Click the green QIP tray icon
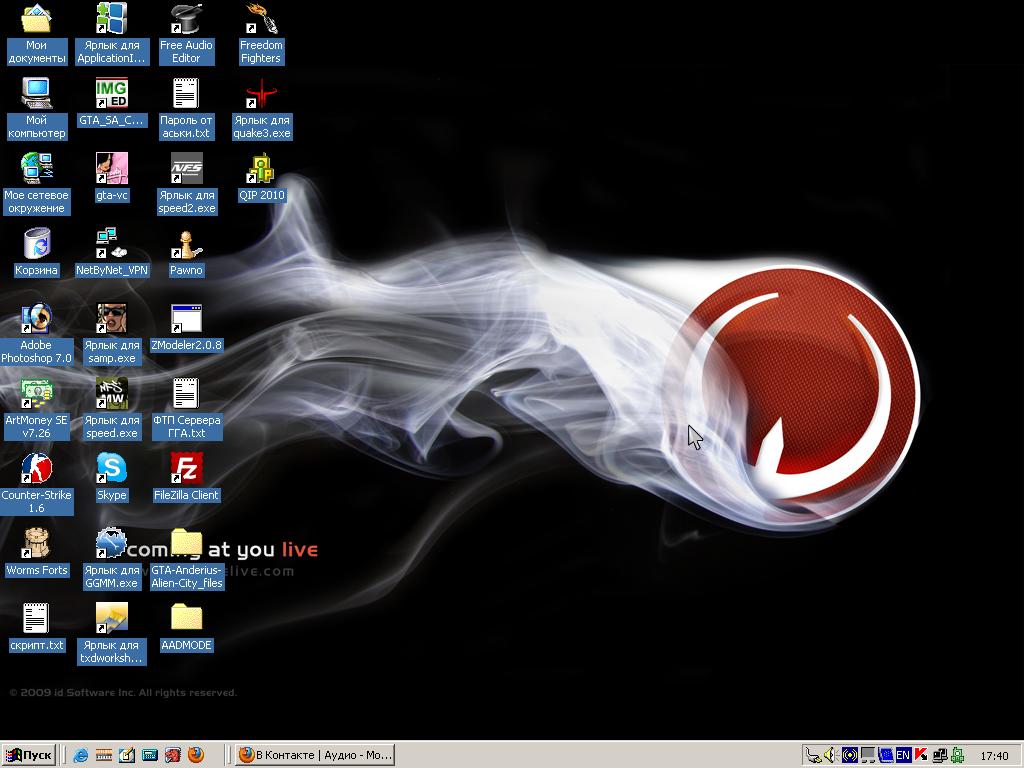1024x768 pixels. coord(958,756)
